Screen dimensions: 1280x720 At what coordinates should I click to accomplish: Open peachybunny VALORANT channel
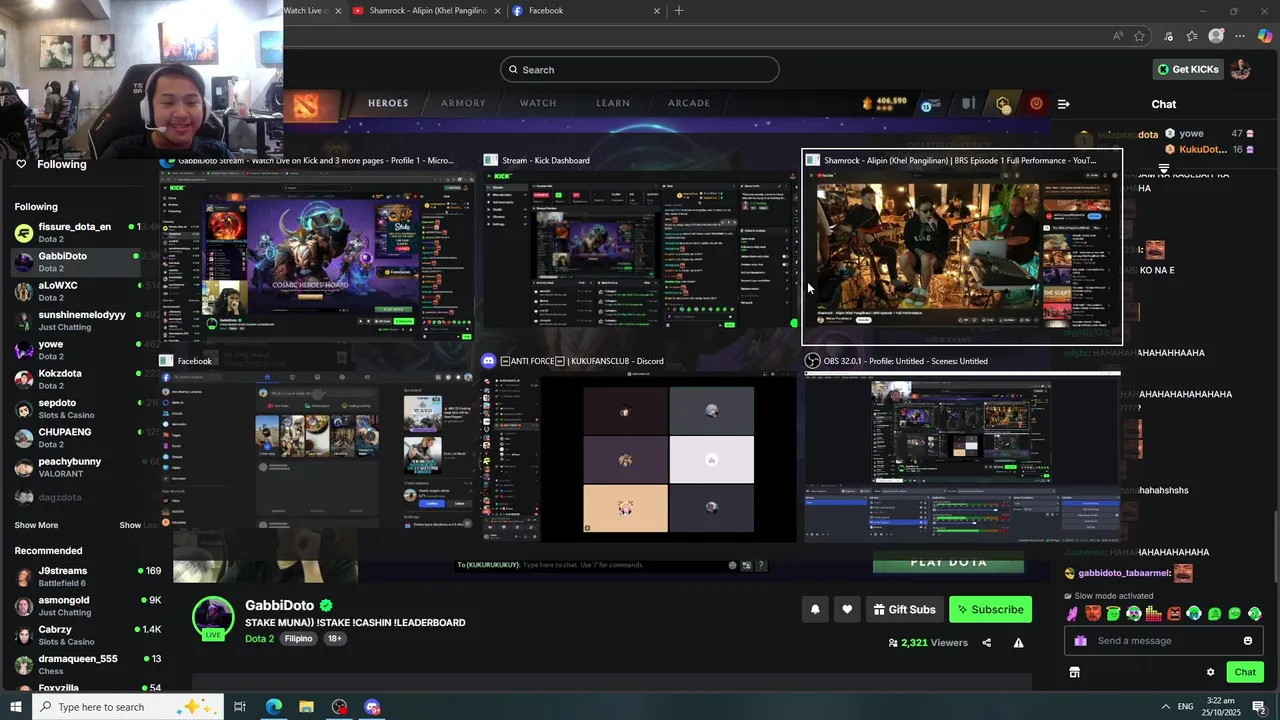80,467
